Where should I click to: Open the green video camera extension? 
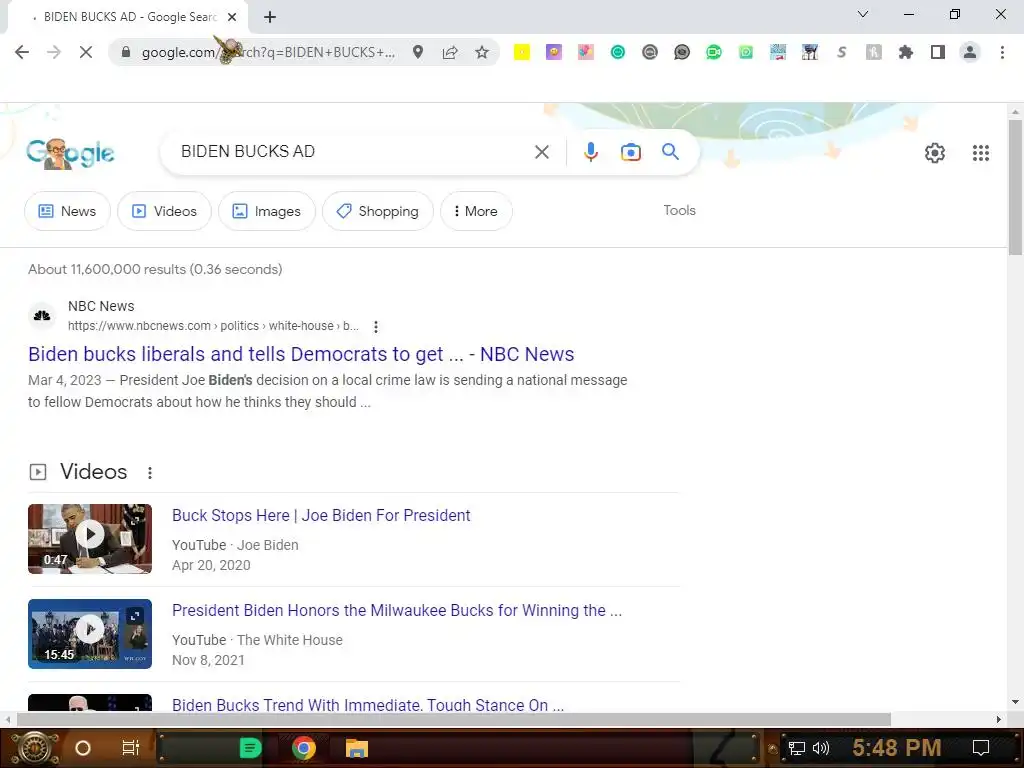click(714, 52)
